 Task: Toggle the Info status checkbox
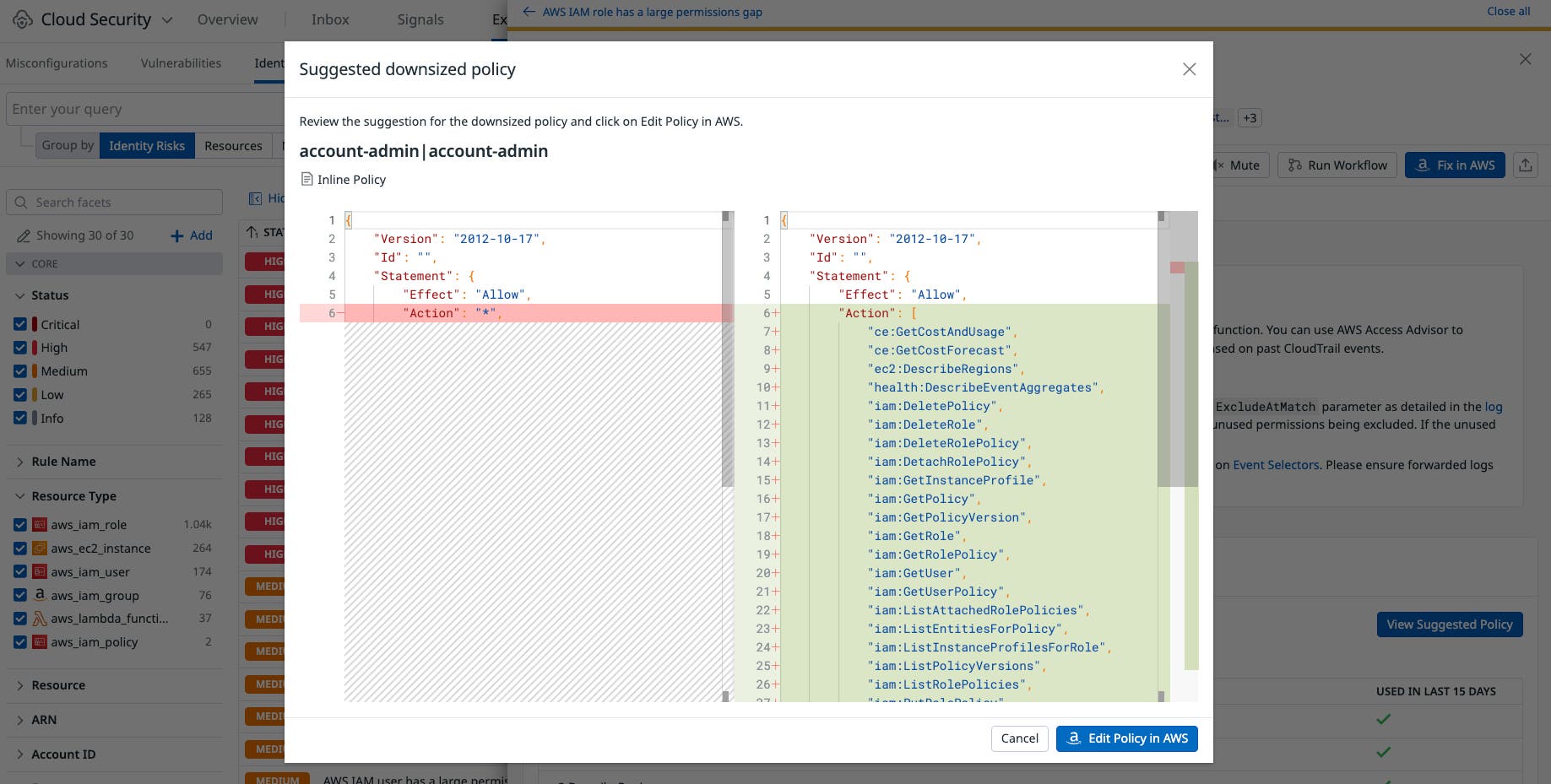[x=20, y=419]
